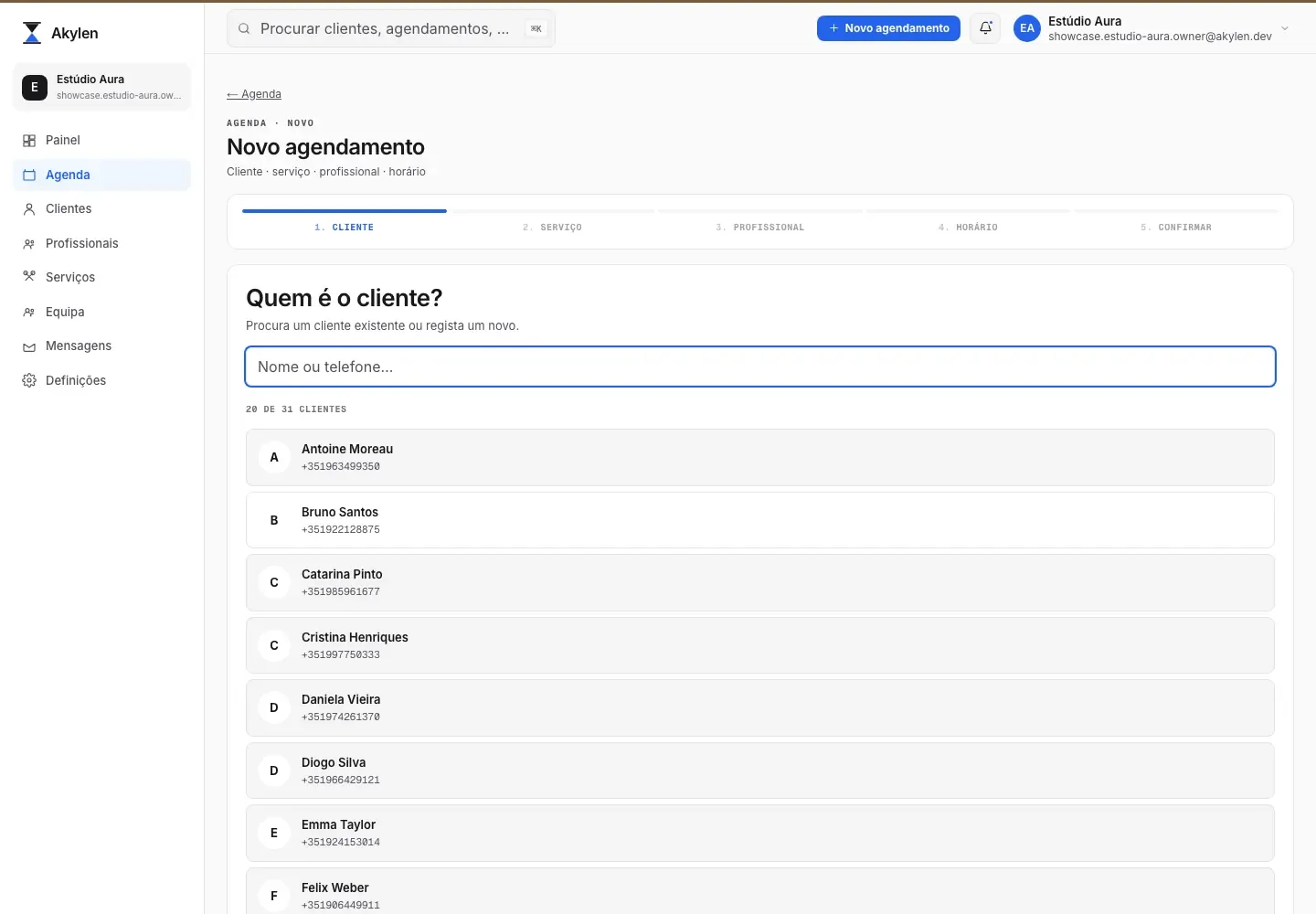The height and width of the screenshot is (914, 1316).
Task: Navigate to Profissionais section
Action: [102, 244]
